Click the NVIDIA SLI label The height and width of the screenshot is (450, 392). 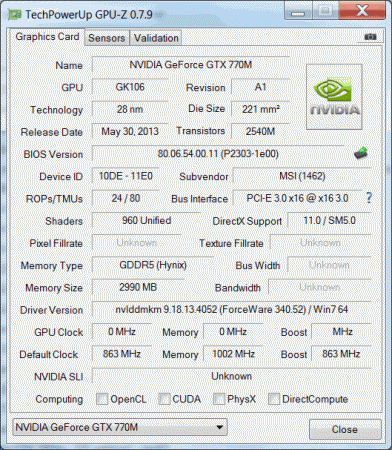click(59, 377)
